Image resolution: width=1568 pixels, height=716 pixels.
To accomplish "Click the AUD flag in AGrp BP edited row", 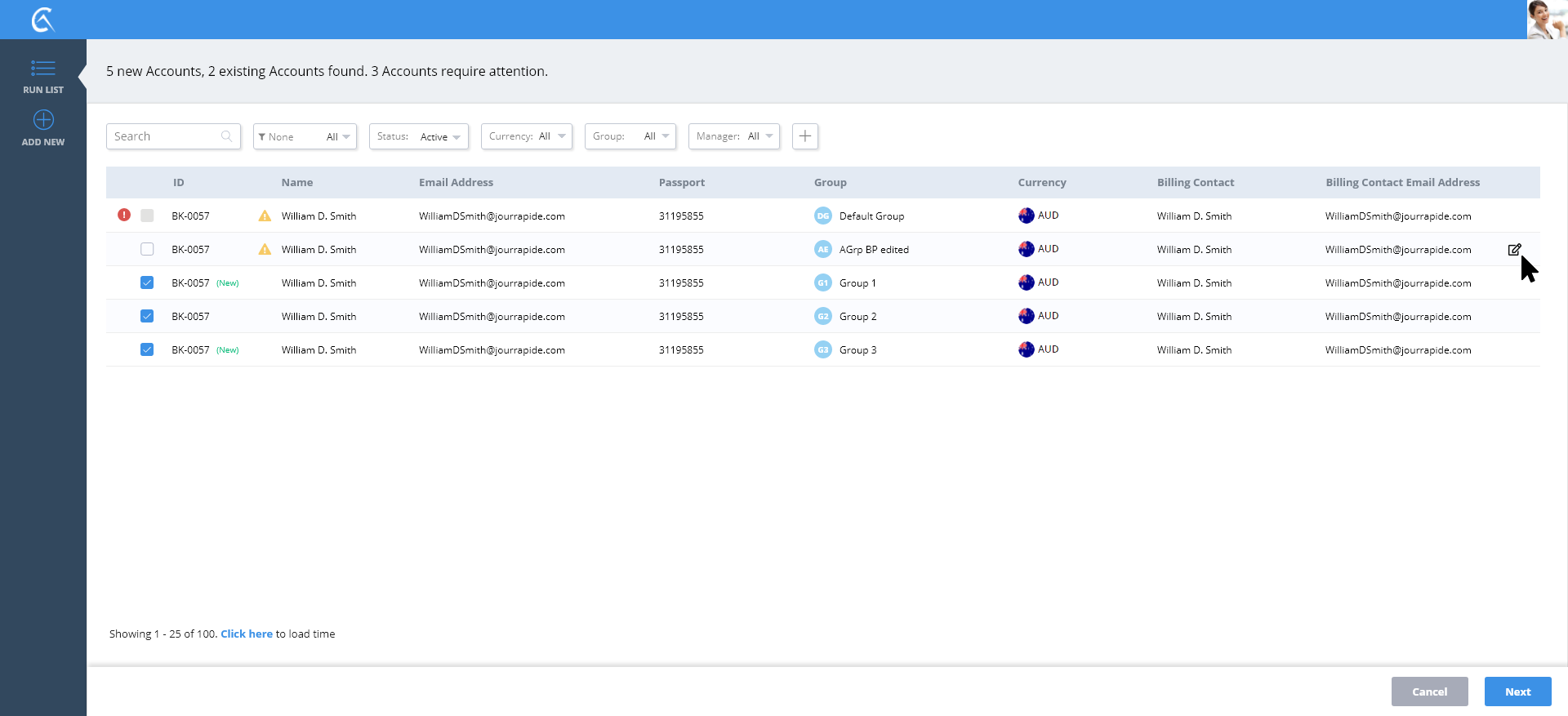I will (x=1027, y=249).
